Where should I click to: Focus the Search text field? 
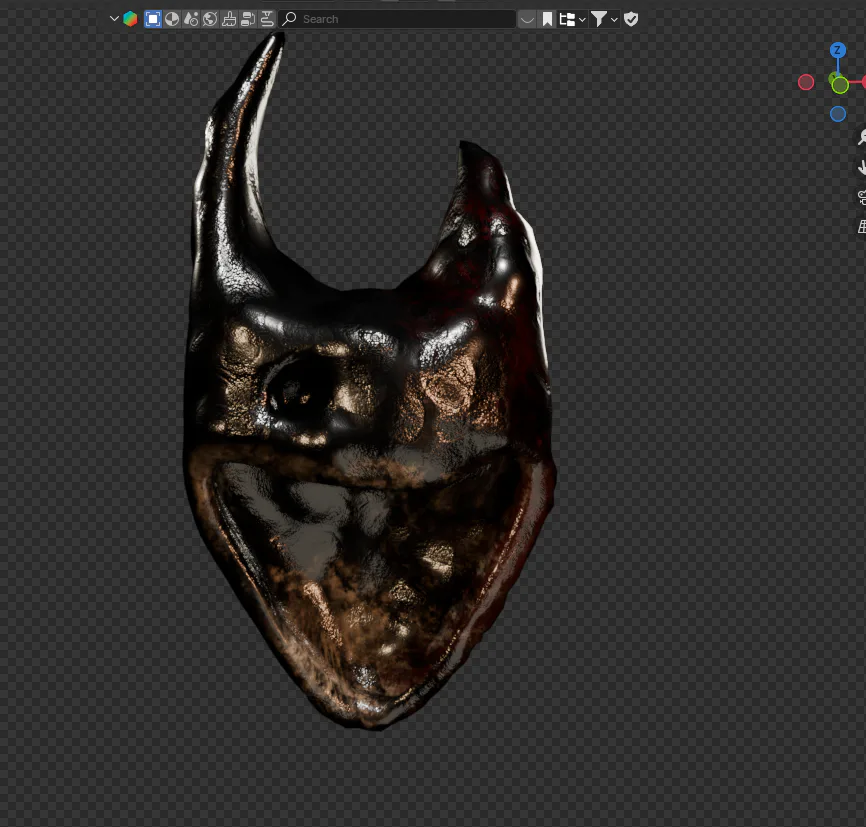click(397, 19)
